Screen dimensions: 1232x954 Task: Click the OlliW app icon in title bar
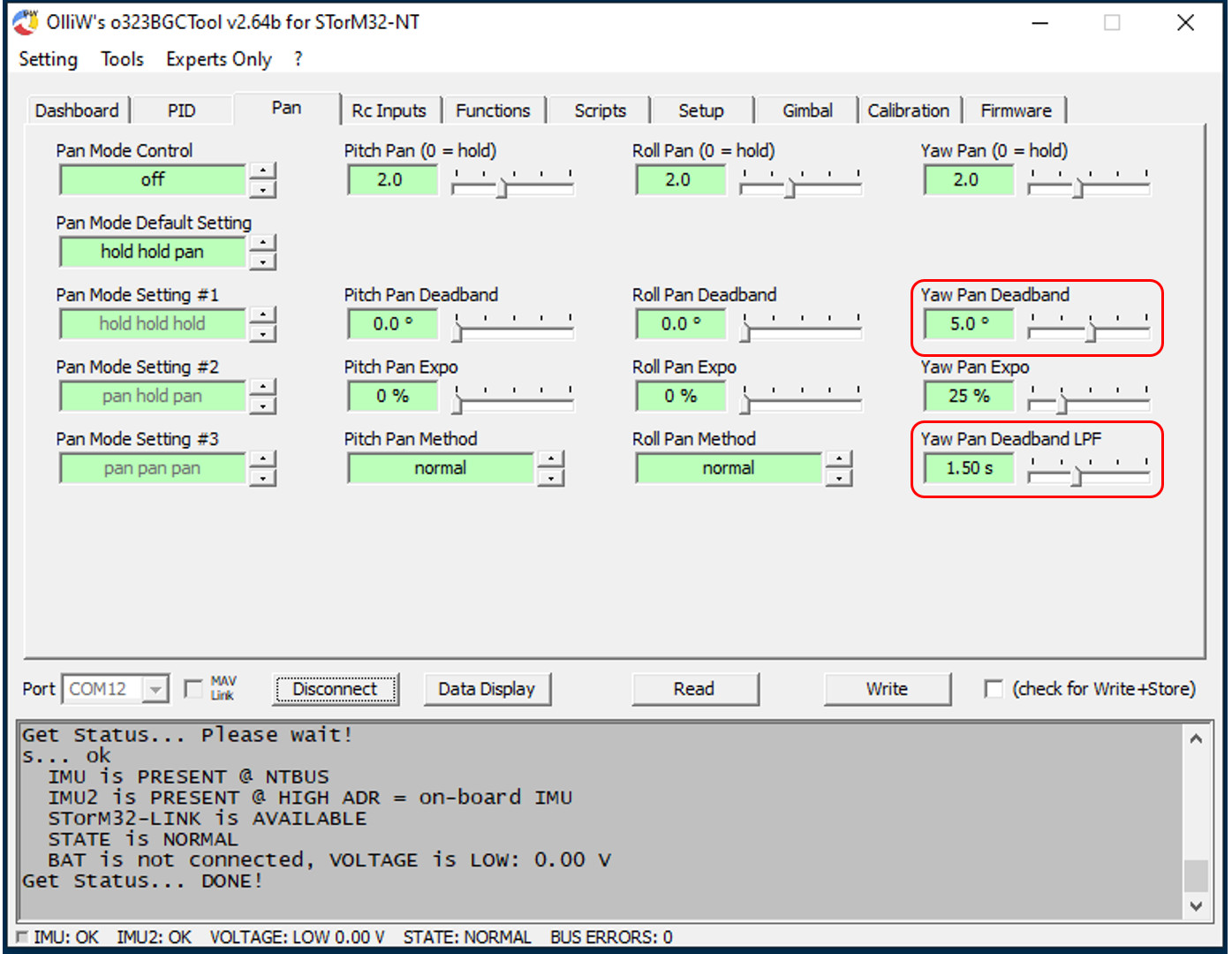26,22
